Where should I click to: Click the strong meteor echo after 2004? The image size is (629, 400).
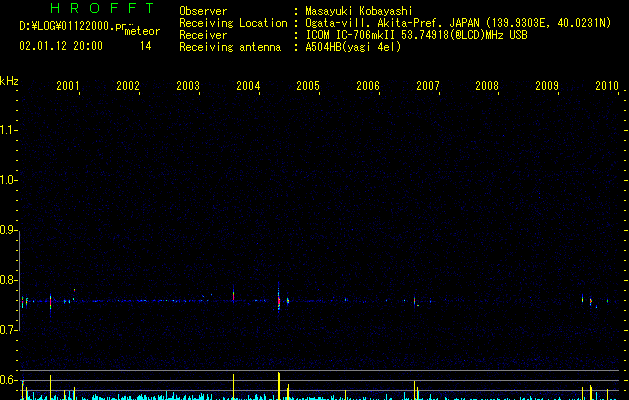pyautogui.click(x=279, y=298)
